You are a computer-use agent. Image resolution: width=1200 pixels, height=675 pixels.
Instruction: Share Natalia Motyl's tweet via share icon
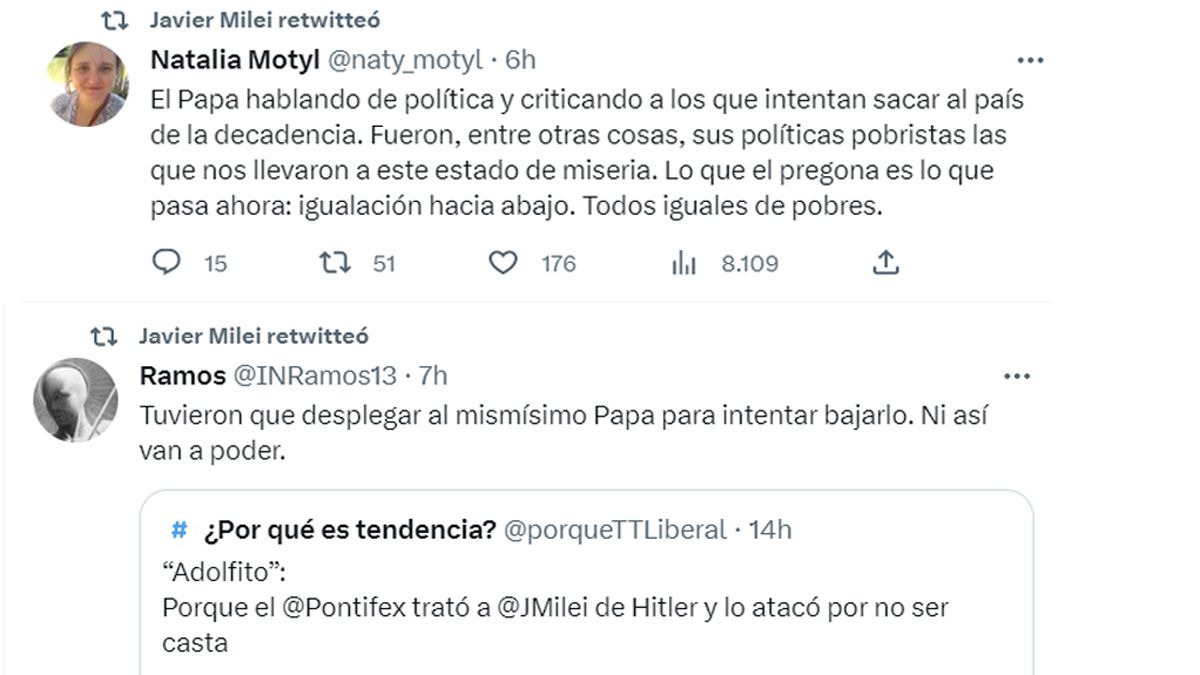886,263
